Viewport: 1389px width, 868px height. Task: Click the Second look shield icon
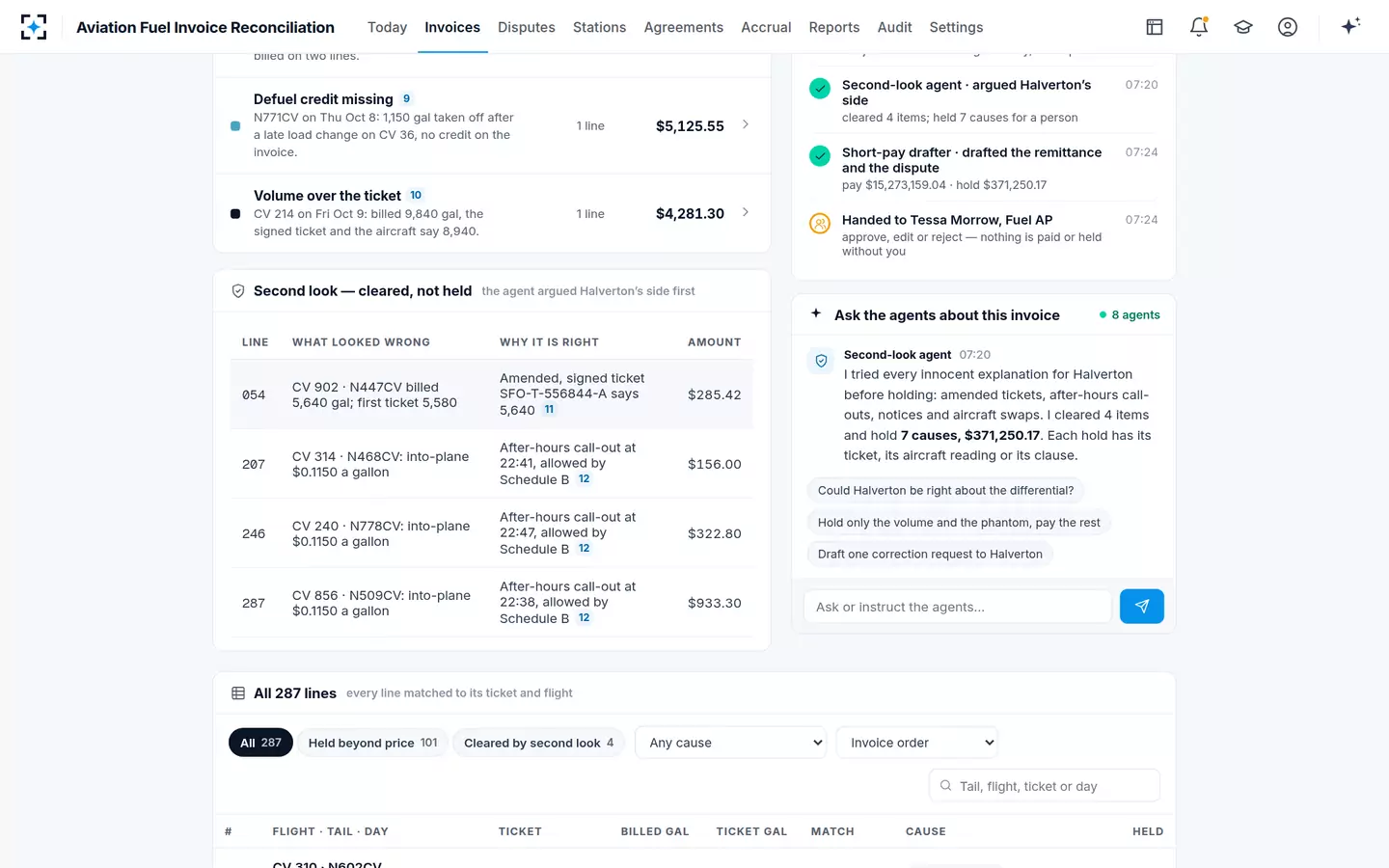pos(238,291)
